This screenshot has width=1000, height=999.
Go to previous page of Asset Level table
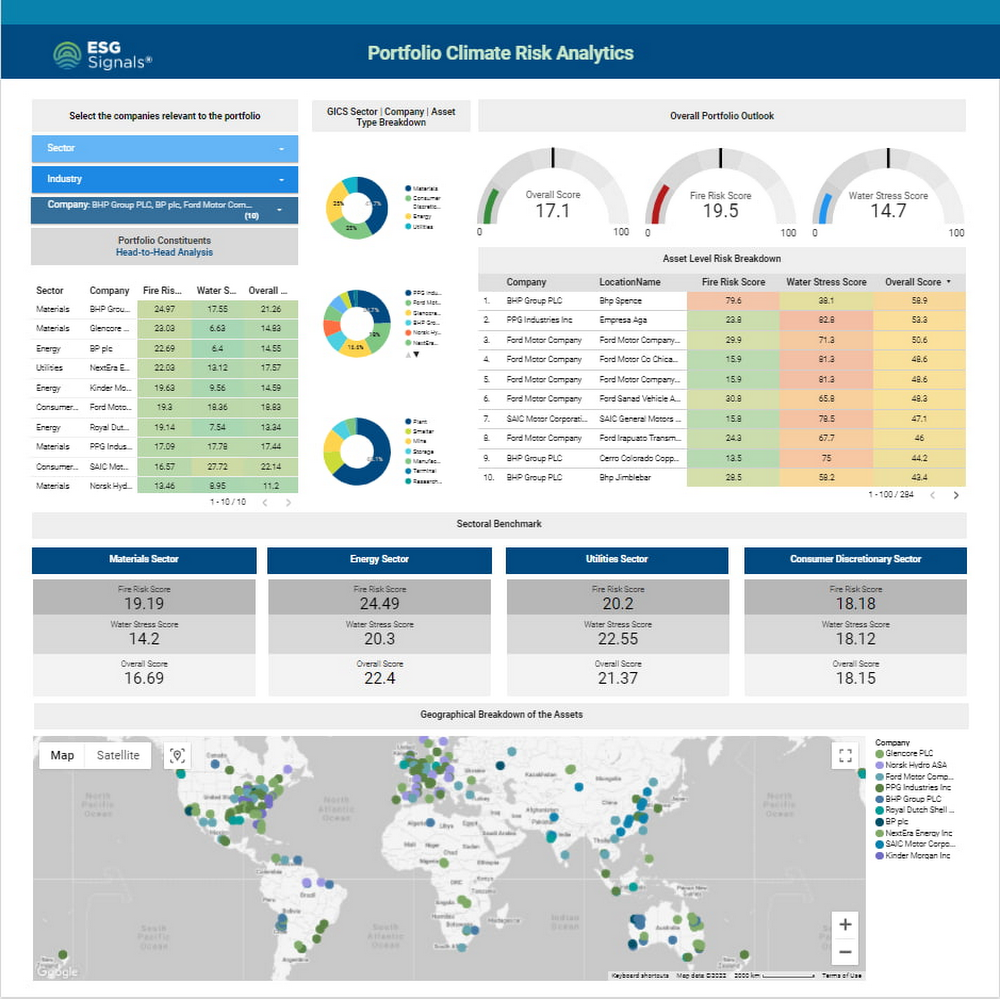(x=933, y=495)
